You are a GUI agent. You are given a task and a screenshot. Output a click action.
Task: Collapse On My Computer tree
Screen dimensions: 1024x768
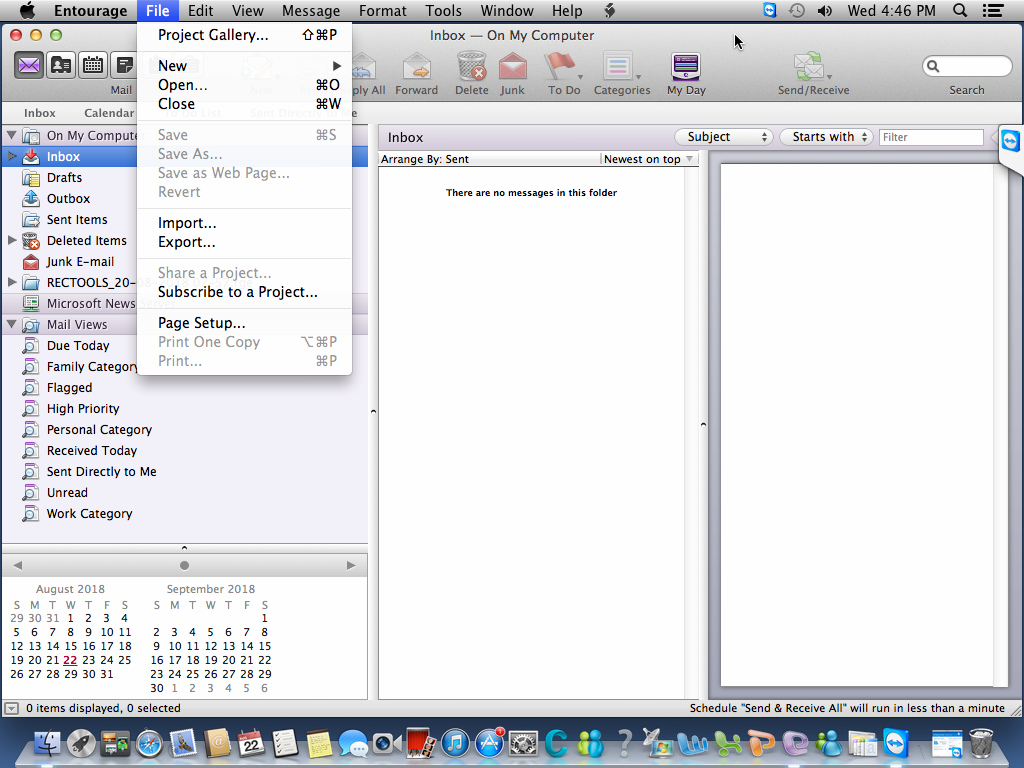11,135
